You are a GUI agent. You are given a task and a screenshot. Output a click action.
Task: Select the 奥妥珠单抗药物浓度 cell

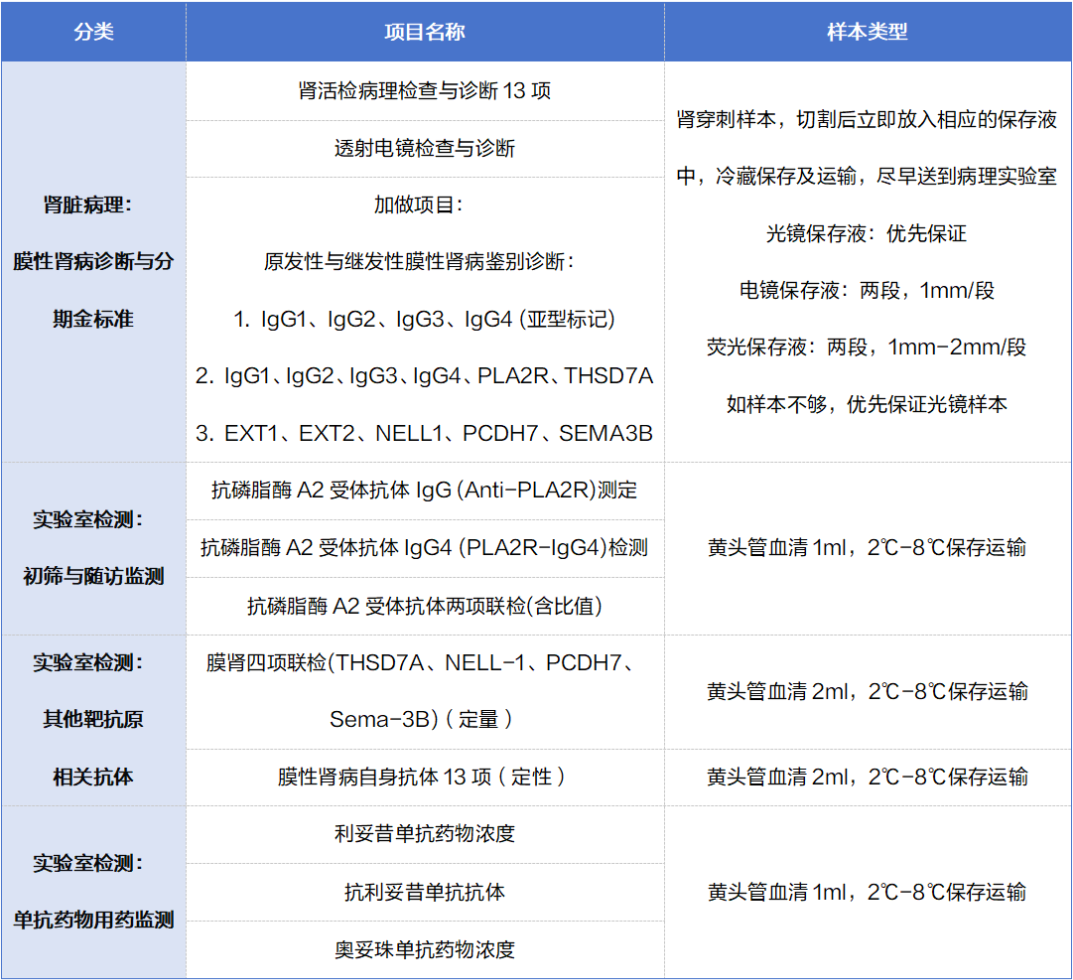pyautogui.click(x=424, y=949)
